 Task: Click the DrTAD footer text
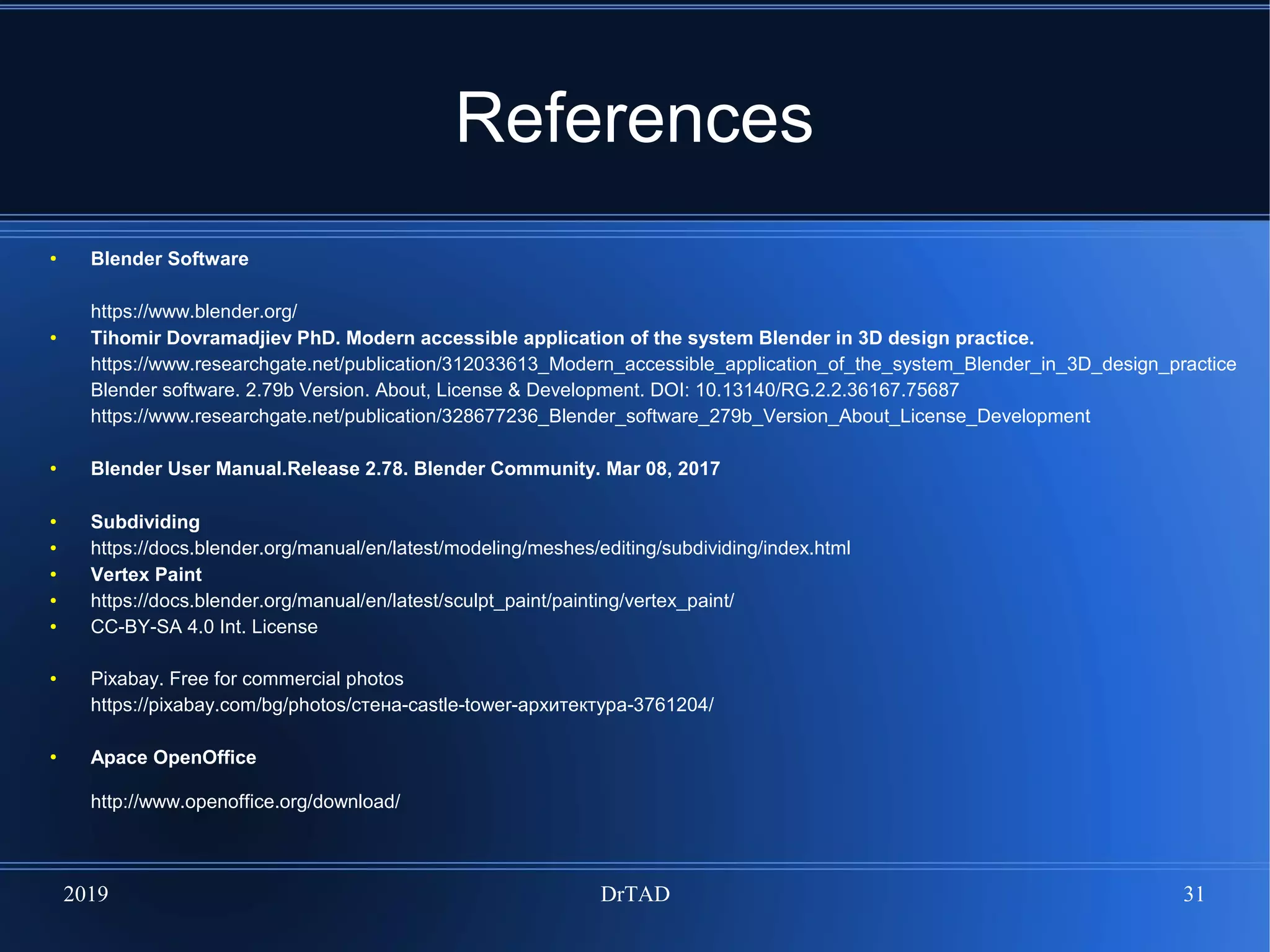(x=635, y=894)
